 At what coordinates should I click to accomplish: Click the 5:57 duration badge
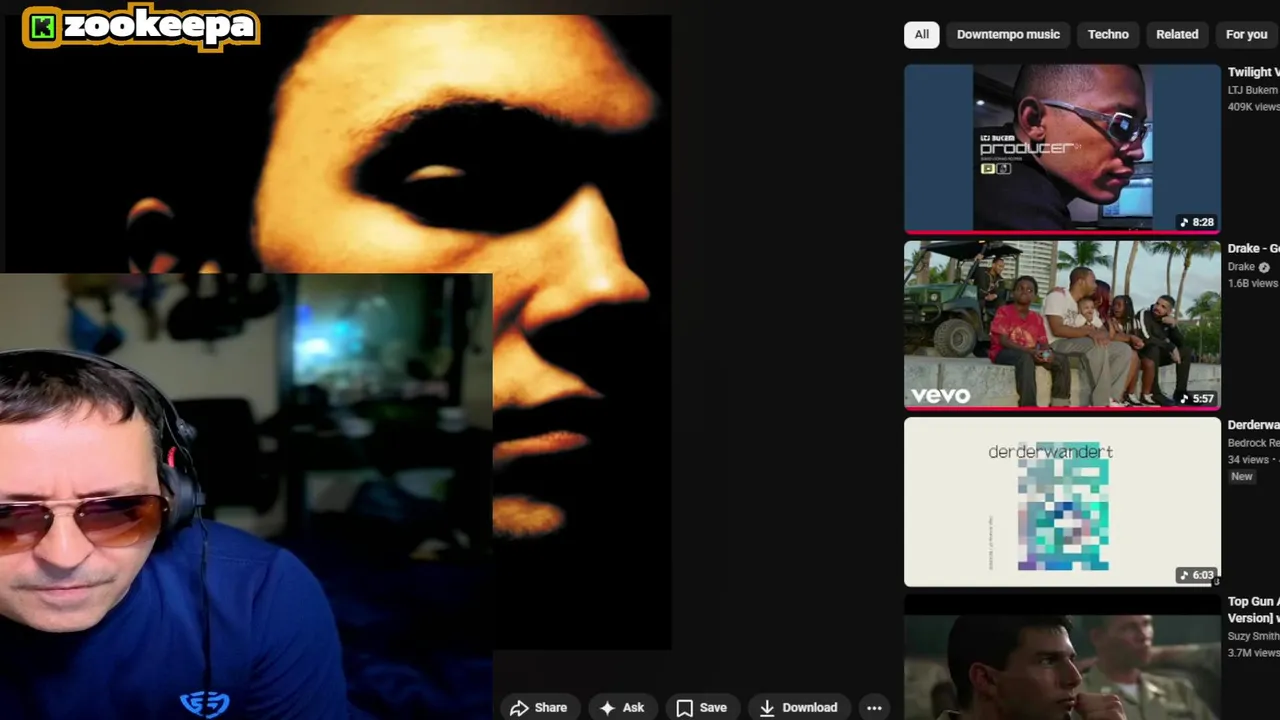coord(1197,398)
